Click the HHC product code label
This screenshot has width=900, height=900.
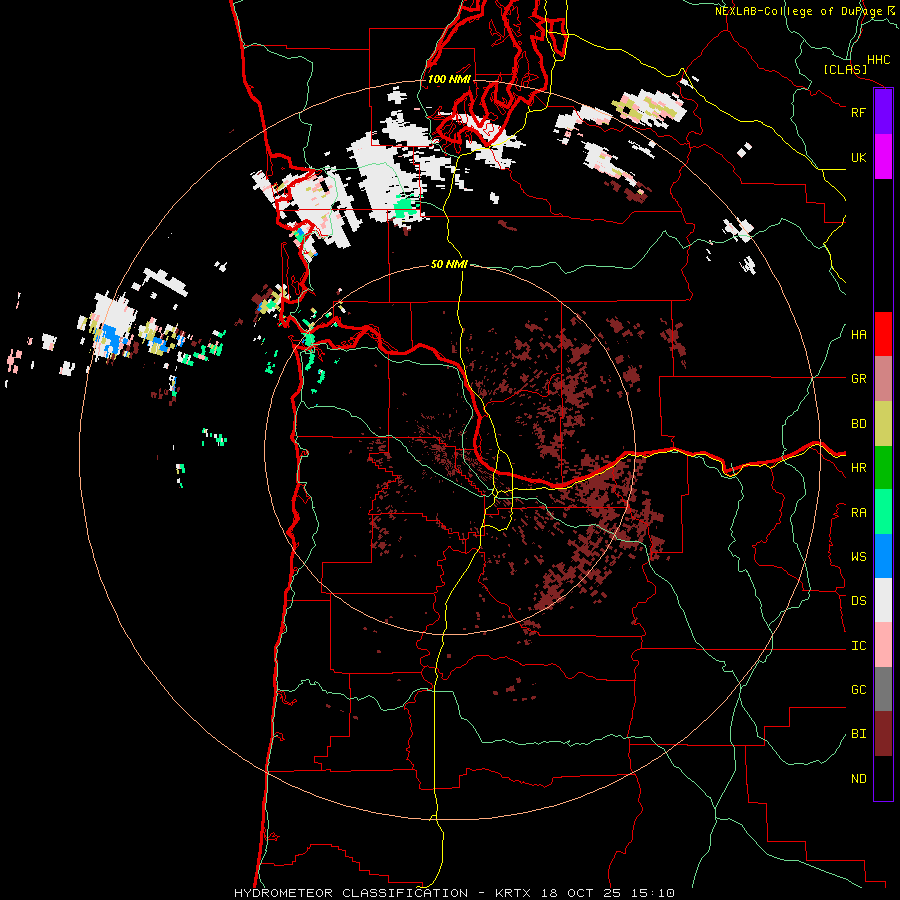click(x=879, y=59)
